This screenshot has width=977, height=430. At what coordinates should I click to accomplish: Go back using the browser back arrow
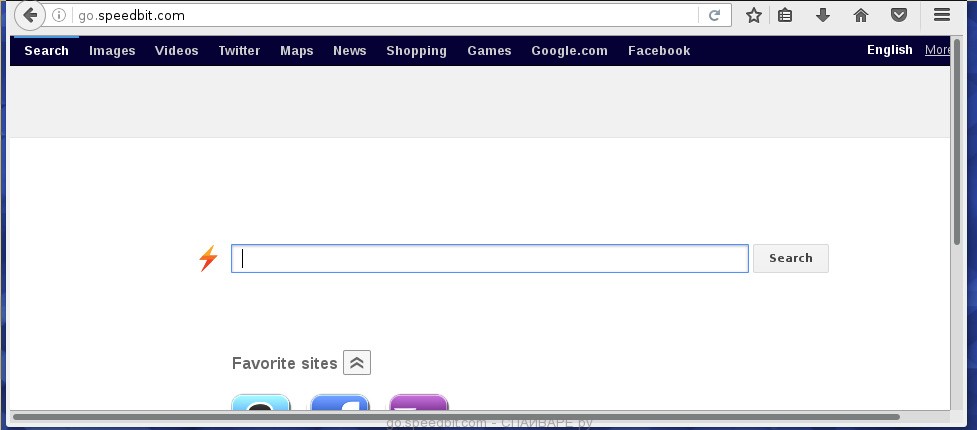(x=30, y=15)
